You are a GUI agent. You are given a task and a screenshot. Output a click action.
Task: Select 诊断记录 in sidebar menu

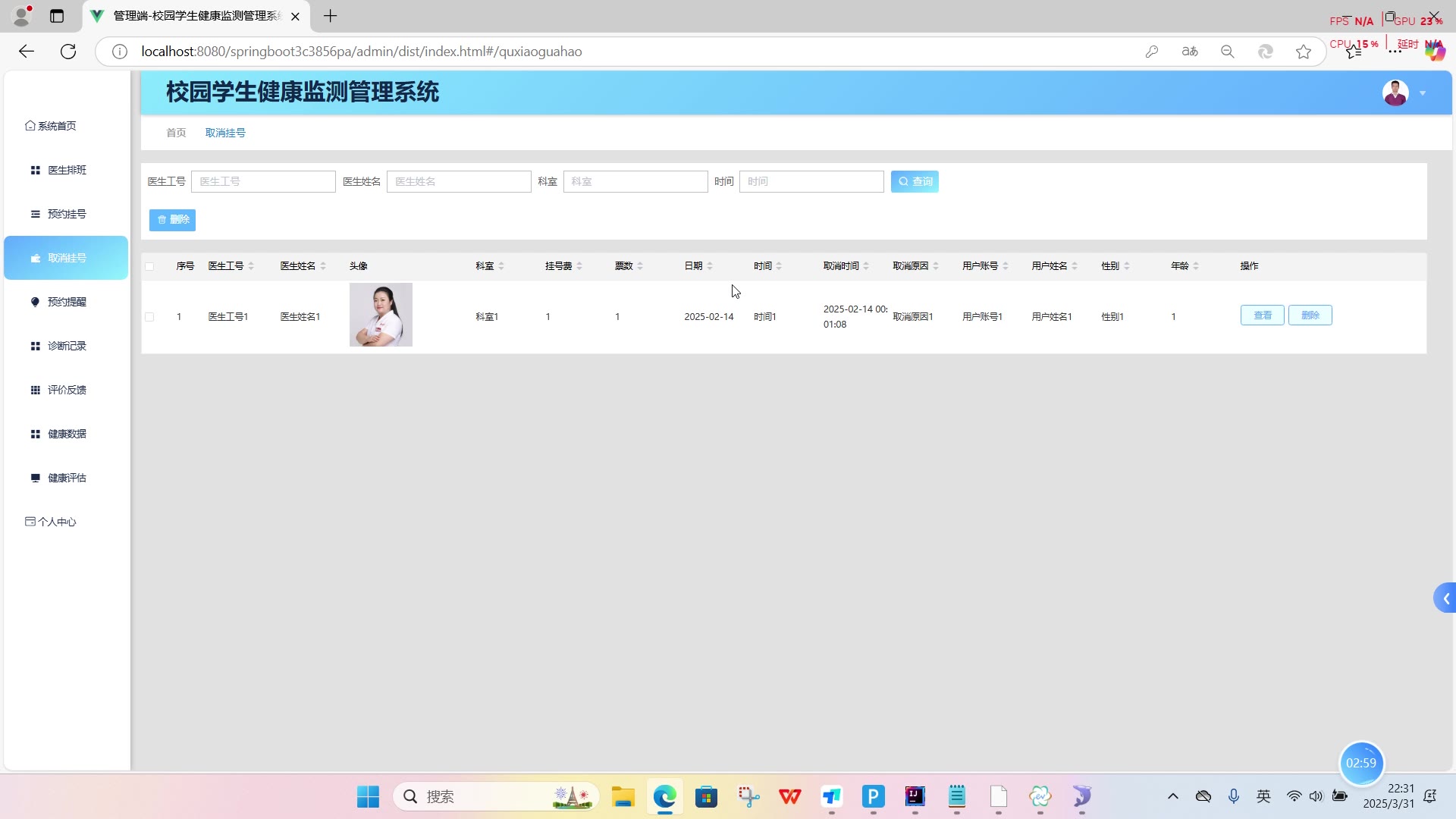click(x=67, y=346)
